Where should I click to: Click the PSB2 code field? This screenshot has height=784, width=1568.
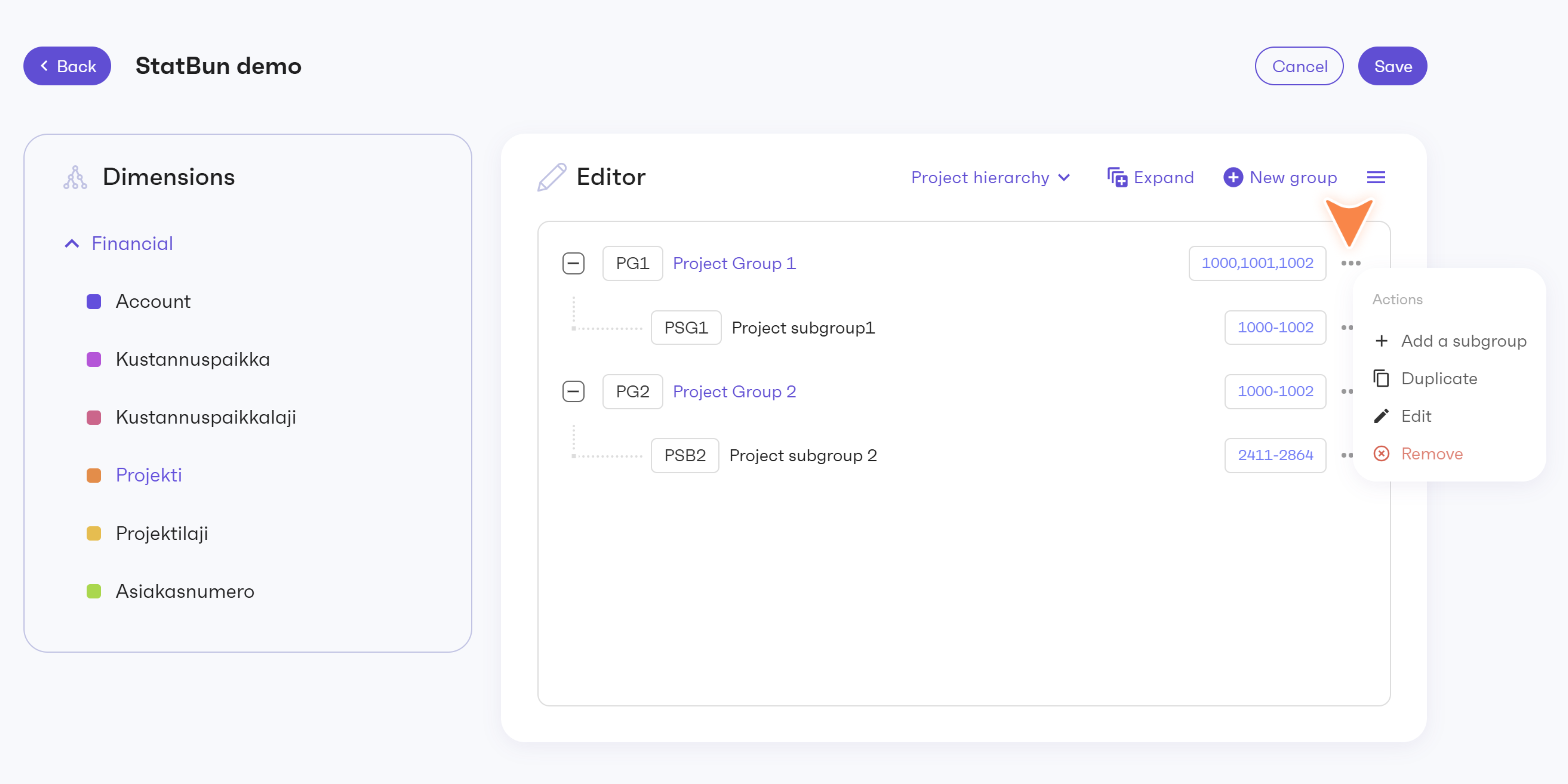(685, 455)
